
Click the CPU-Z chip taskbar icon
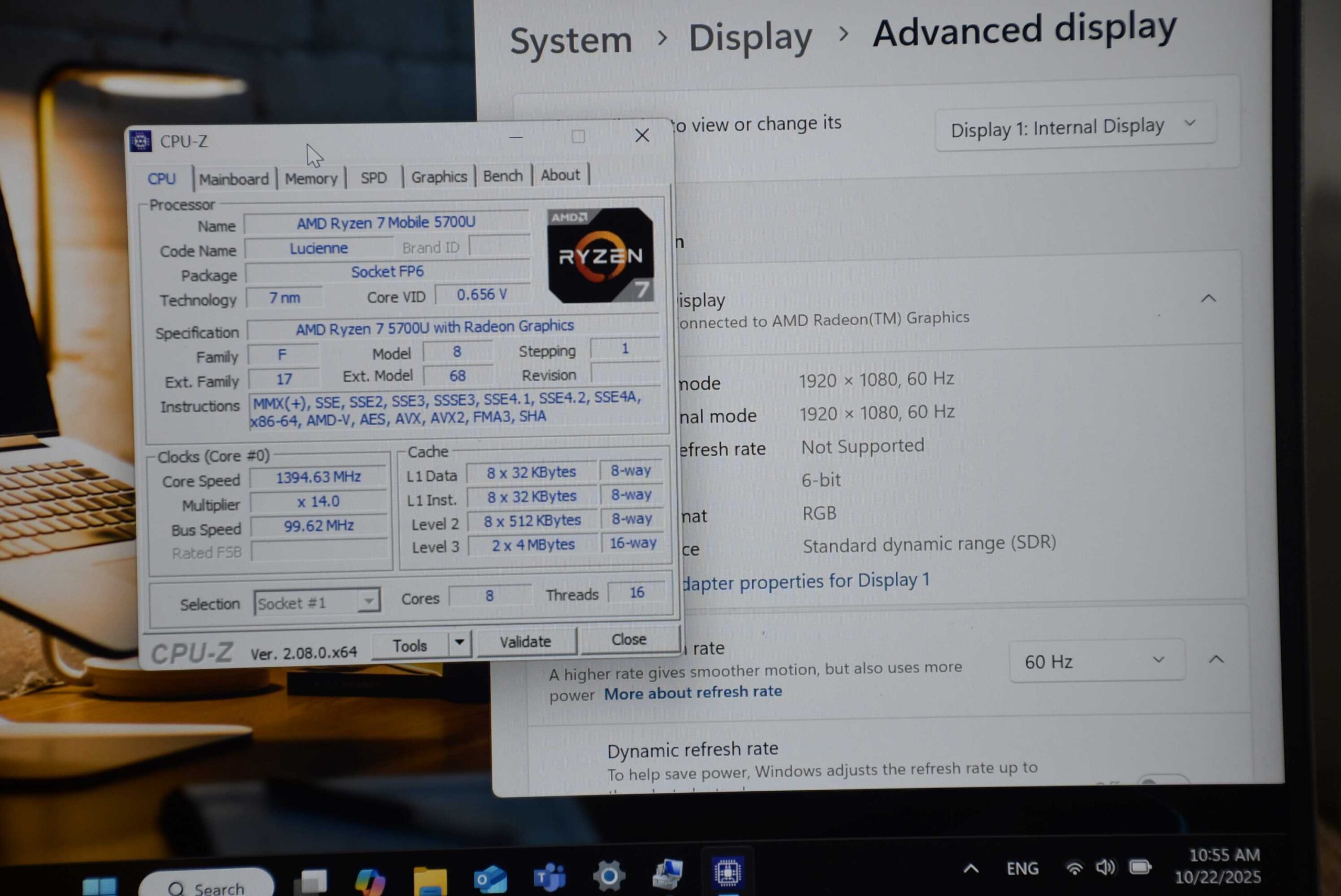click(727, 872)
